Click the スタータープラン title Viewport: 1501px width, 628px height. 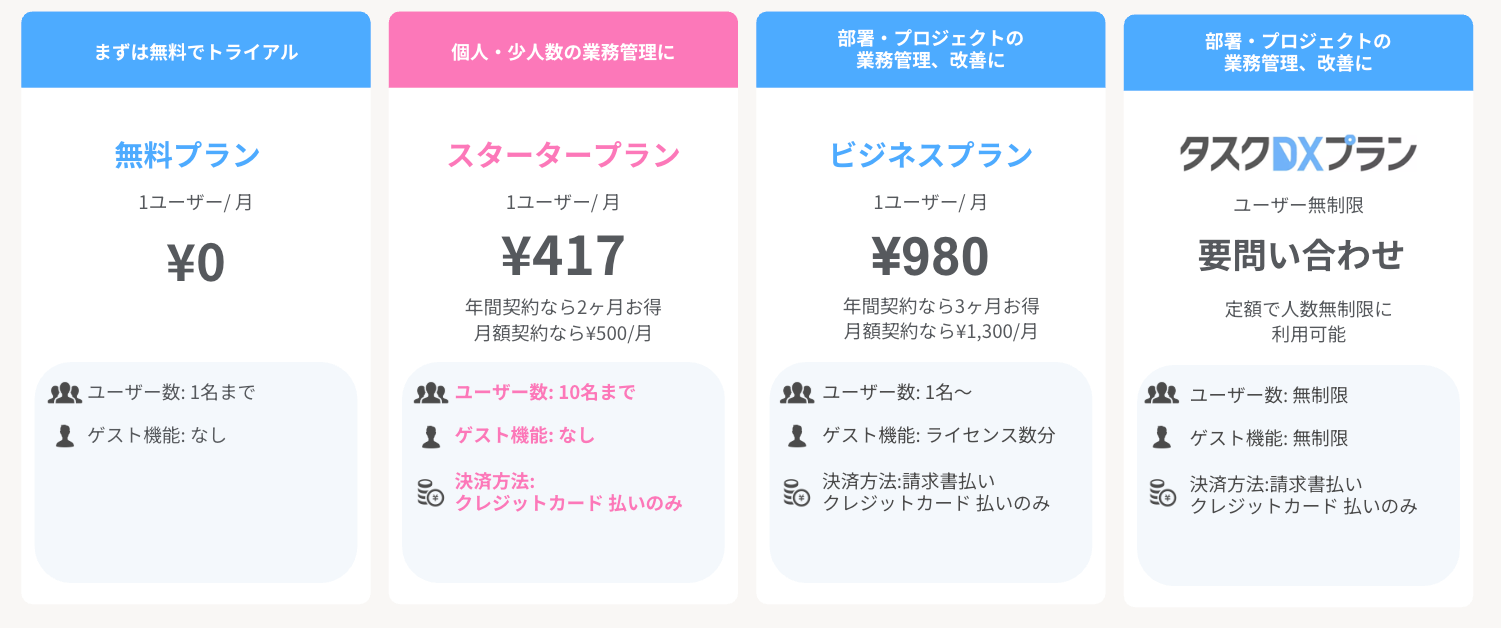[563, 155]
